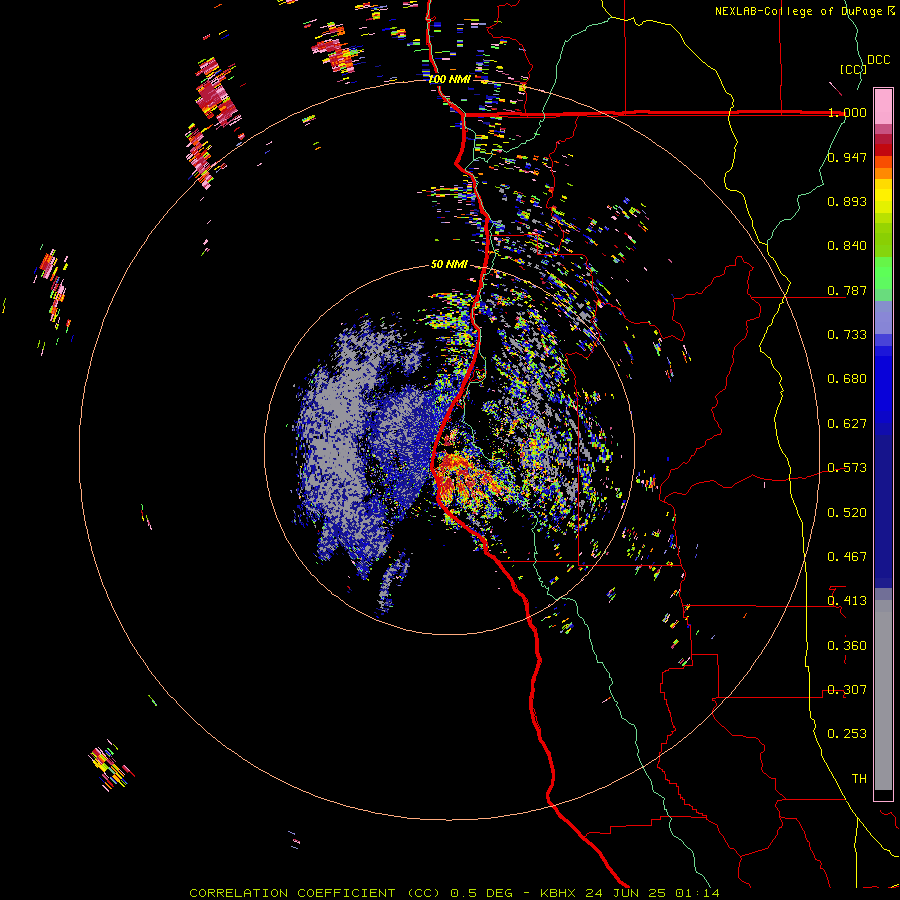Click the NEXLAB-College of DuPage label
The height and width of the screenshot is (900, 900).
804,11
